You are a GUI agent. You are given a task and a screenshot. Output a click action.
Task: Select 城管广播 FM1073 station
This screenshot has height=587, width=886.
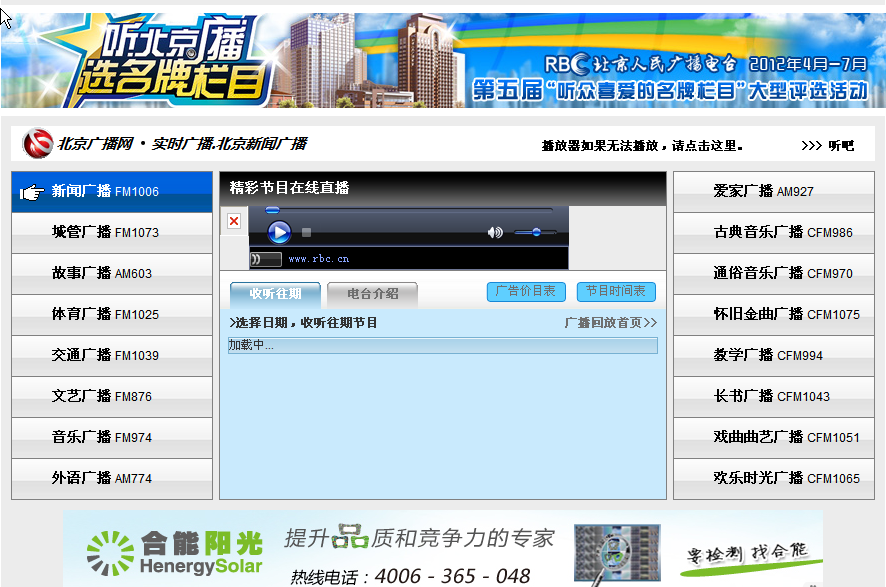tap(112, 233)
